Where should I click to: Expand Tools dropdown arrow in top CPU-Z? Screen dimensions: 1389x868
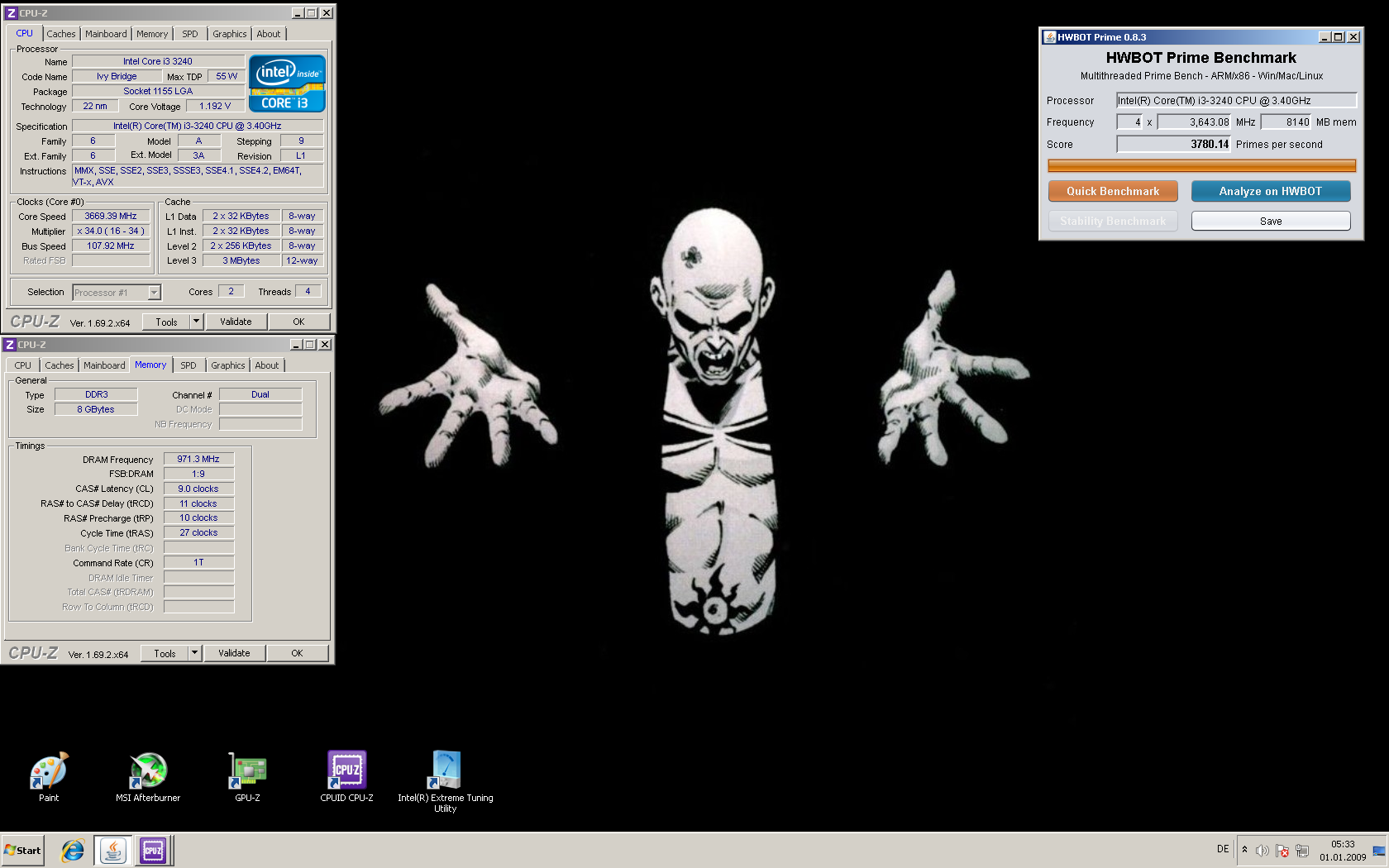[196, 322]
